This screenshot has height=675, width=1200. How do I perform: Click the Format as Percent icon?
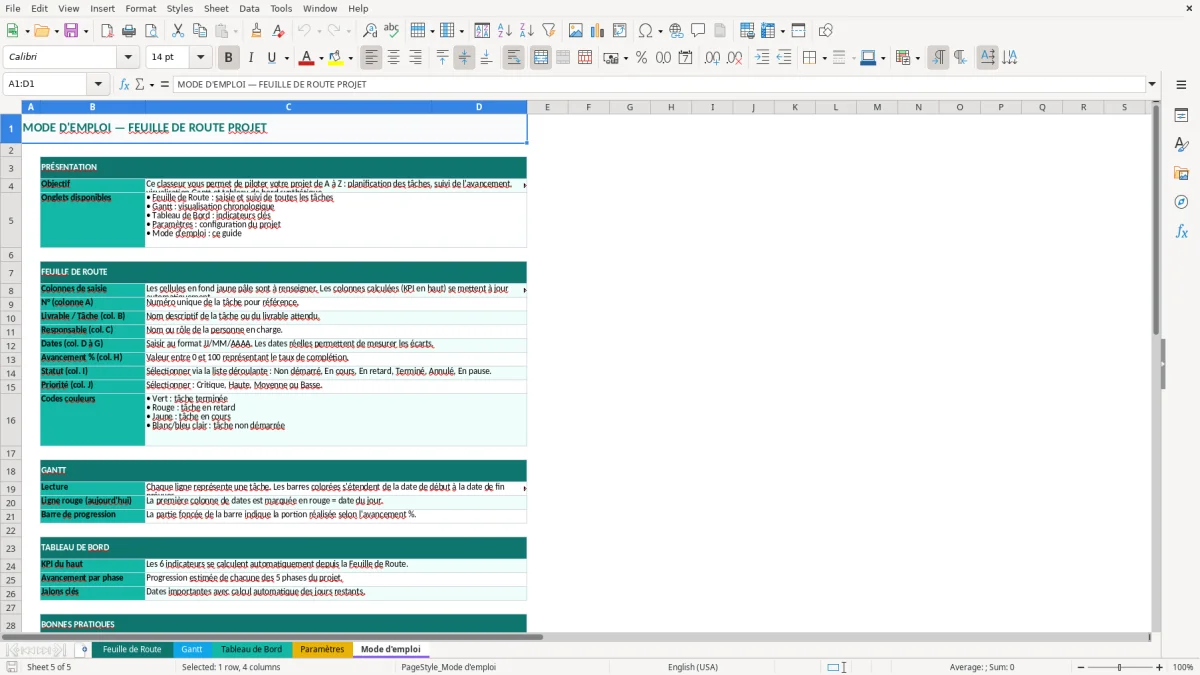tap(641, 58)
